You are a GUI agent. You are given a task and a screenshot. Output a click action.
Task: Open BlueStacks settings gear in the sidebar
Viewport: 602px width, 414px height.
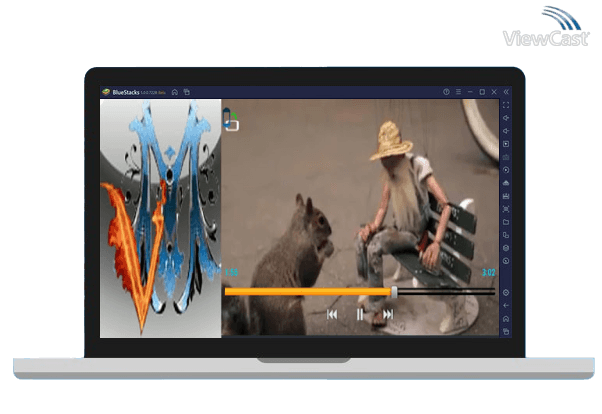[x=506, y=293]
